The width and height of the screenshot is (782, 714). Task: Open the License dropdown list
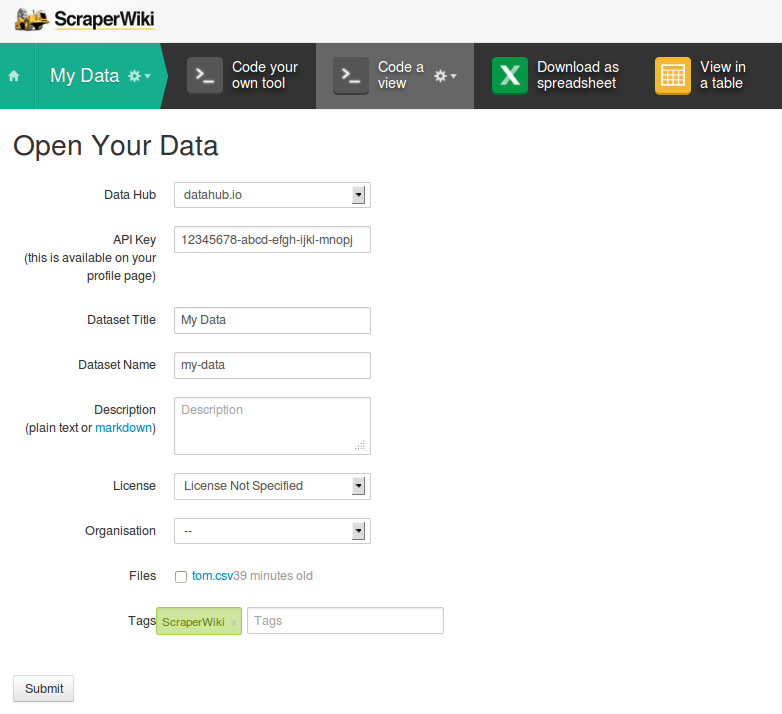click(272, 486)
